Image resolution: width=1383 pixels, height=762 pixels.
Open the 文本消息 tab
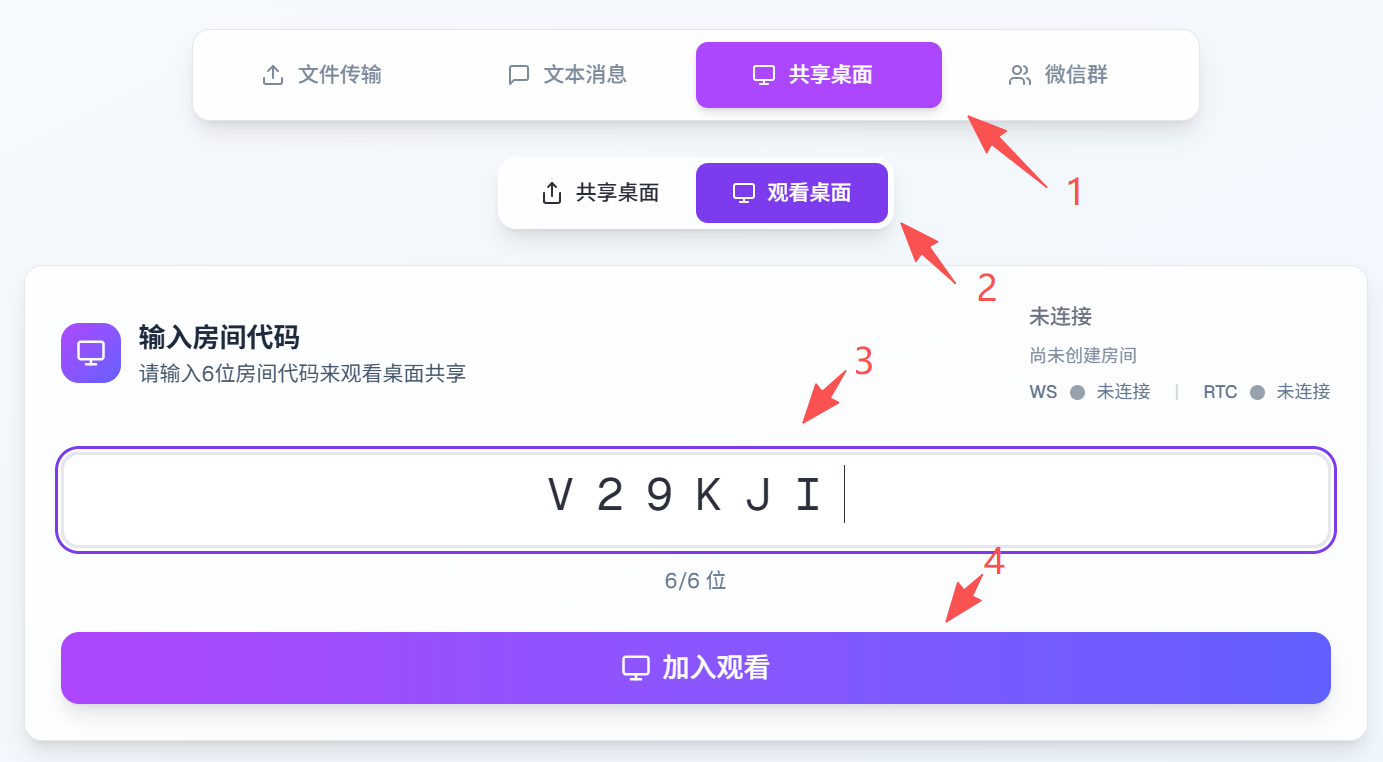(x=567, y=75)
